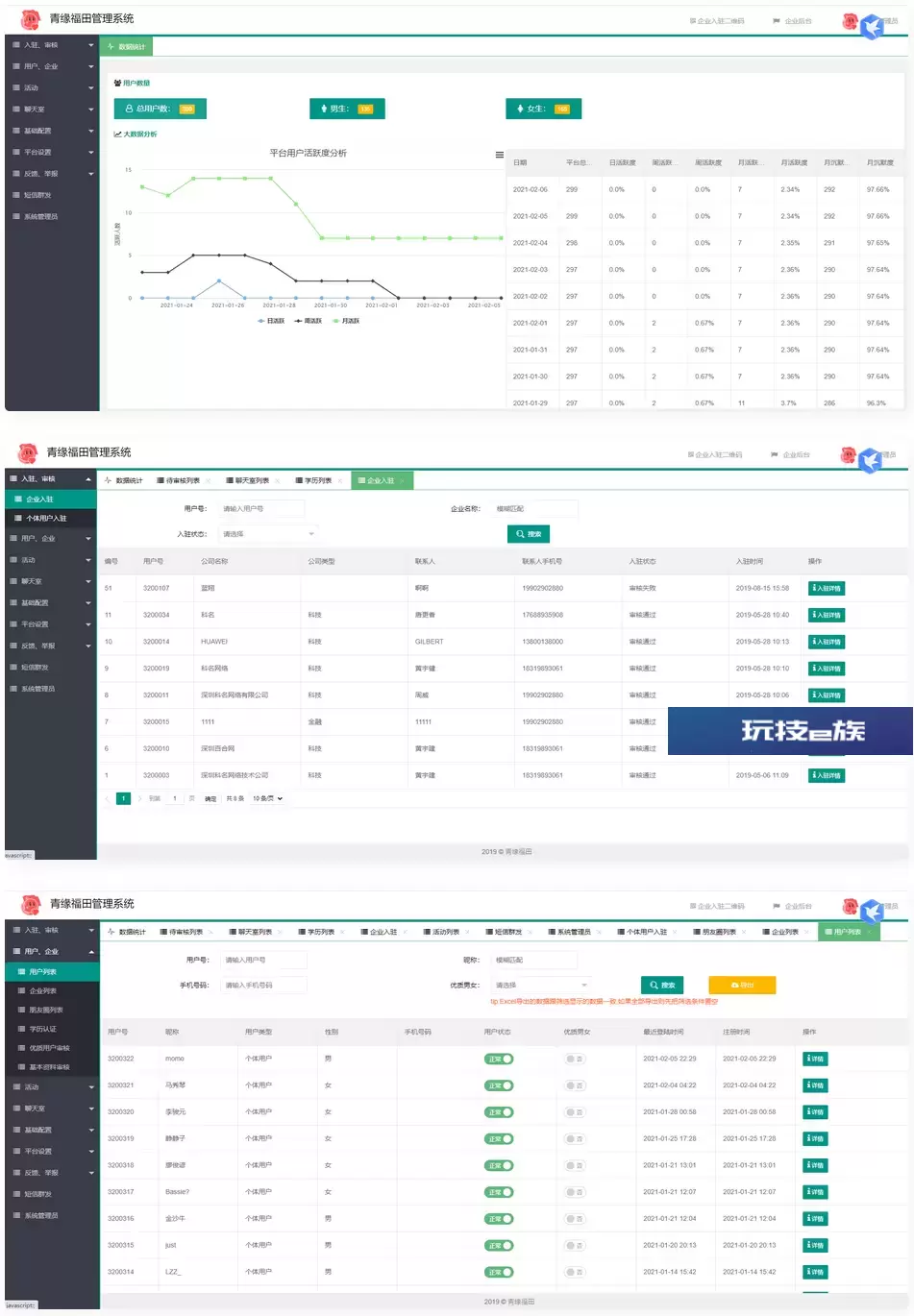
Task: Toggle 正常 status switch for user momo
Action: click(x=499, y=1059)
